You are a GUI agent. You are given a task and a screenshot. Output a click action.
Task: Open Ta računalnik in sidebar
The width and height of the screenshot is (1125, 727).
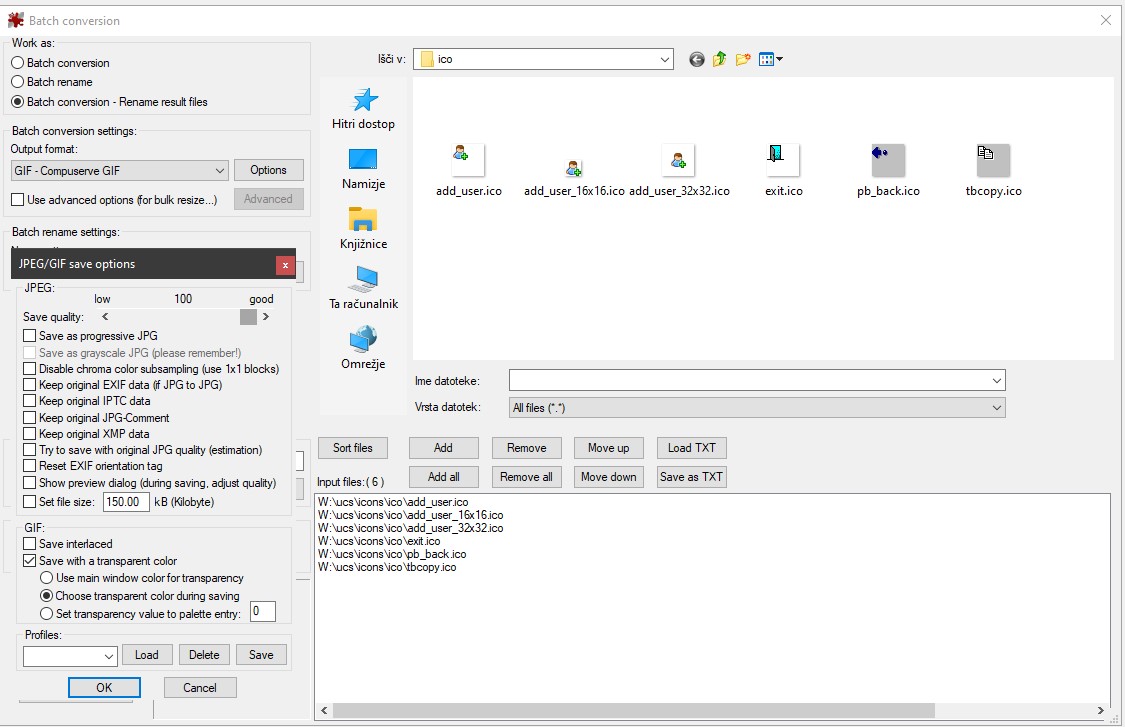363,288
